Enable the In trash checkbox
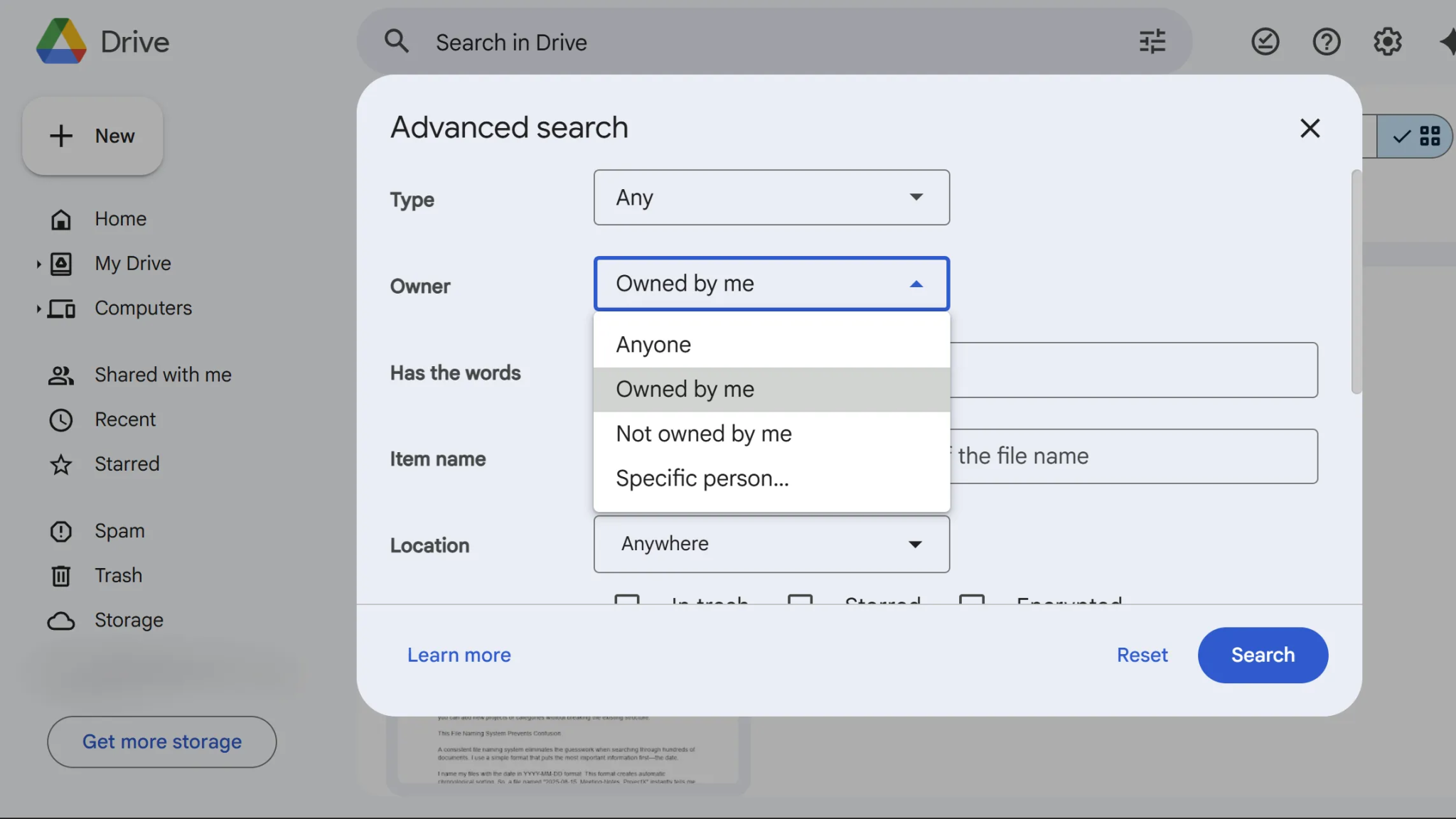Image resolution: width=1456 pixels, height=819 pixels. 626,601
